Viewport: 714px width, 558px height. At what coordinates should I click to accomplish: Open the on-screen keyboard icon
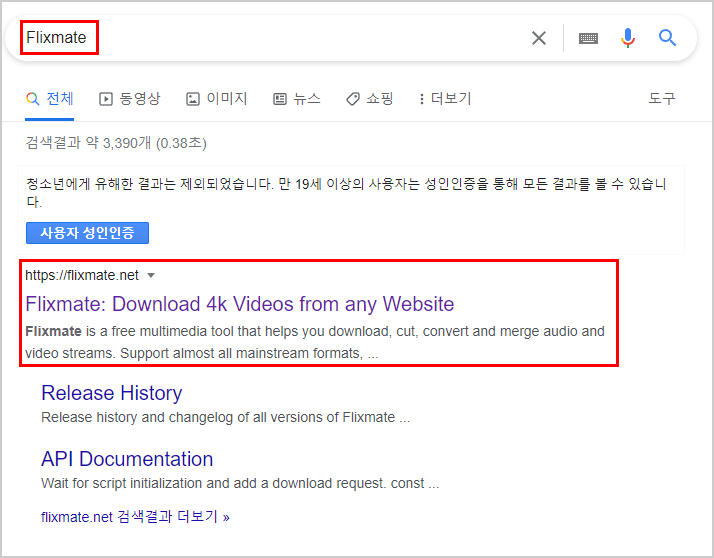[588, 38]
